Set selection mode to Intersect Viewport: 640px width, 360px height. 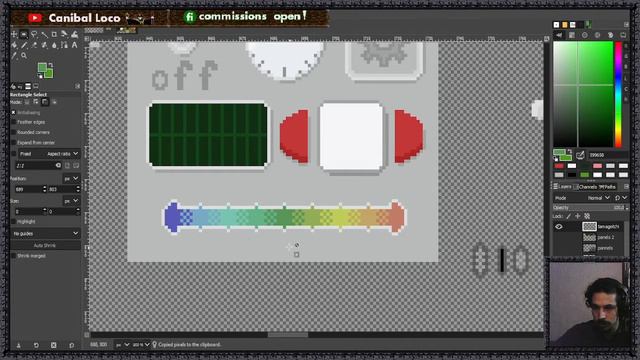point(54,102)
